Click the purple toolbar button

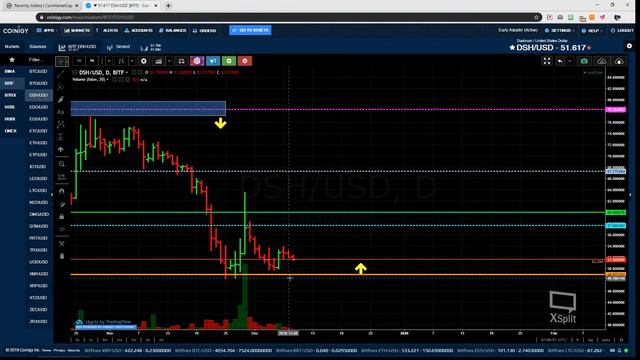point(197,61)
